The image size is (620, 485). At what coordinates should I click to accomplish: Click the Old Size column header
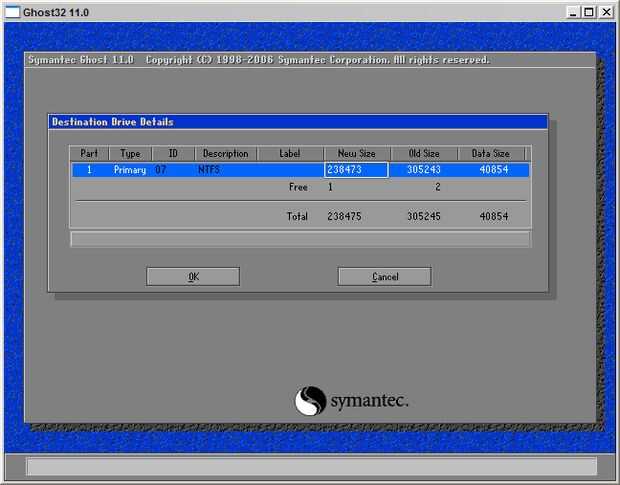click(x=424, y=153)
